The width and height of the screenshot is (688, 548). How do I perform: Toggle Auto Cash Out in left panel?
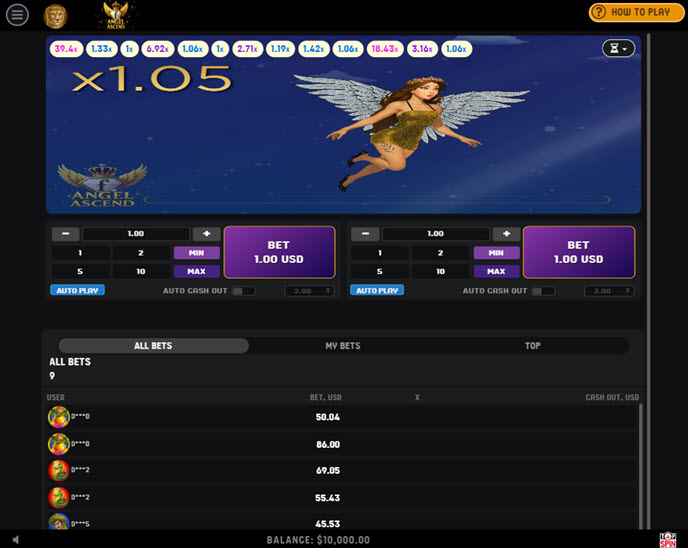[x=243, y=291]
